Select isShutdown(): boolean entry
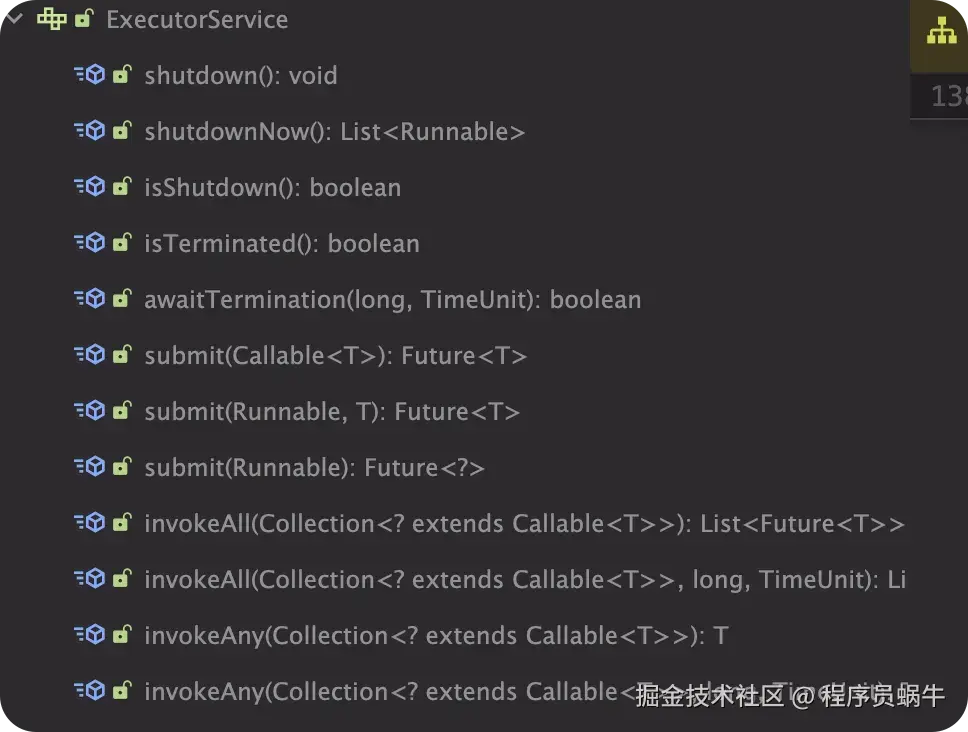968x732 pixels. coord(273,187)
